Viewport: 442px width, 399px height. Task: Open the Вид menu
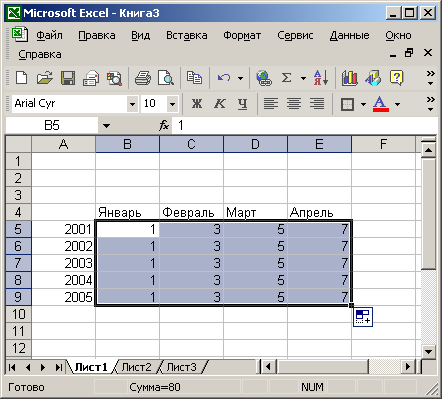tap(140, 35)
